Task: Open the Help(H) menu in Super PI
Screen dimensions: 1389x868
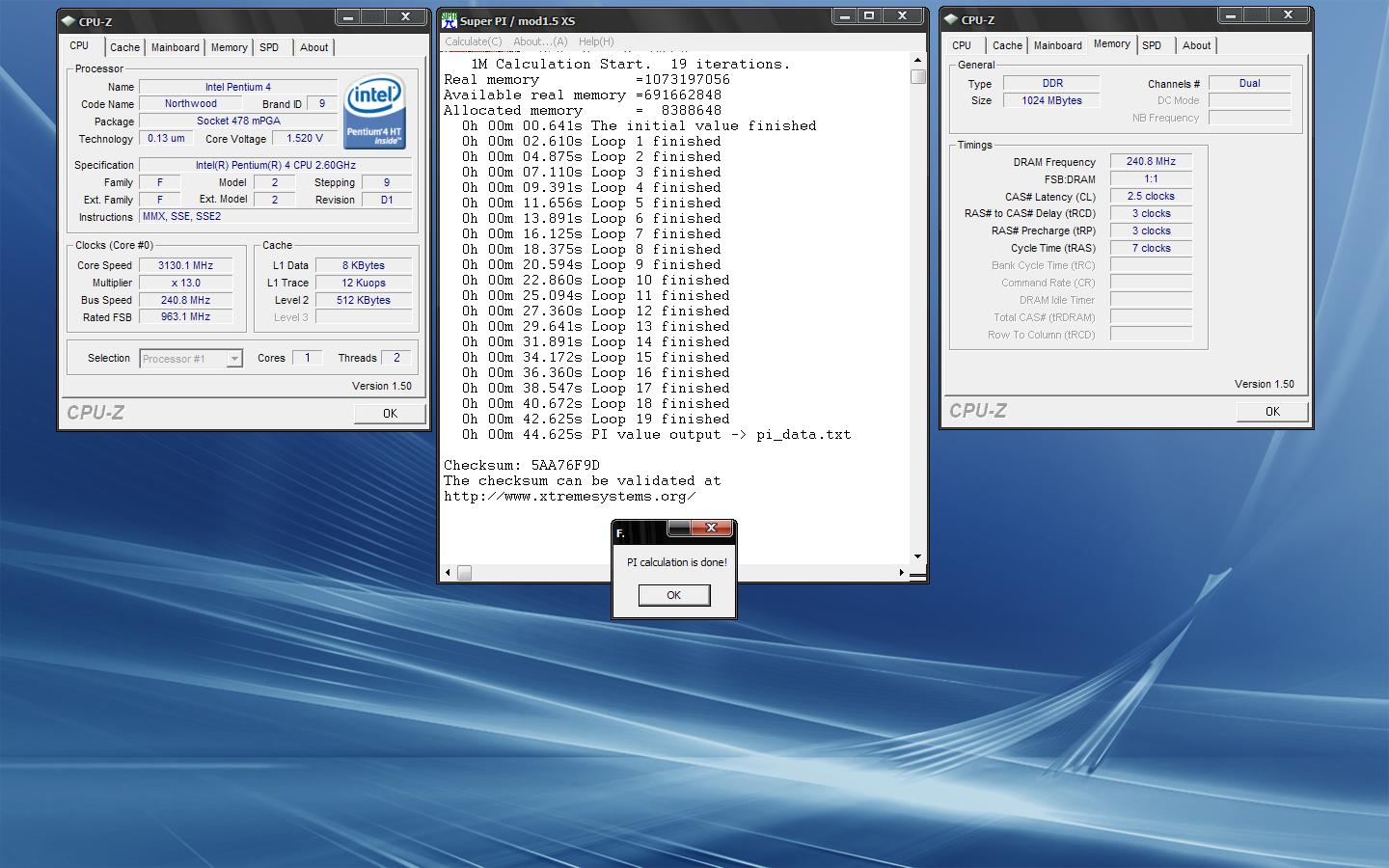Action: (x=596, y=41)
